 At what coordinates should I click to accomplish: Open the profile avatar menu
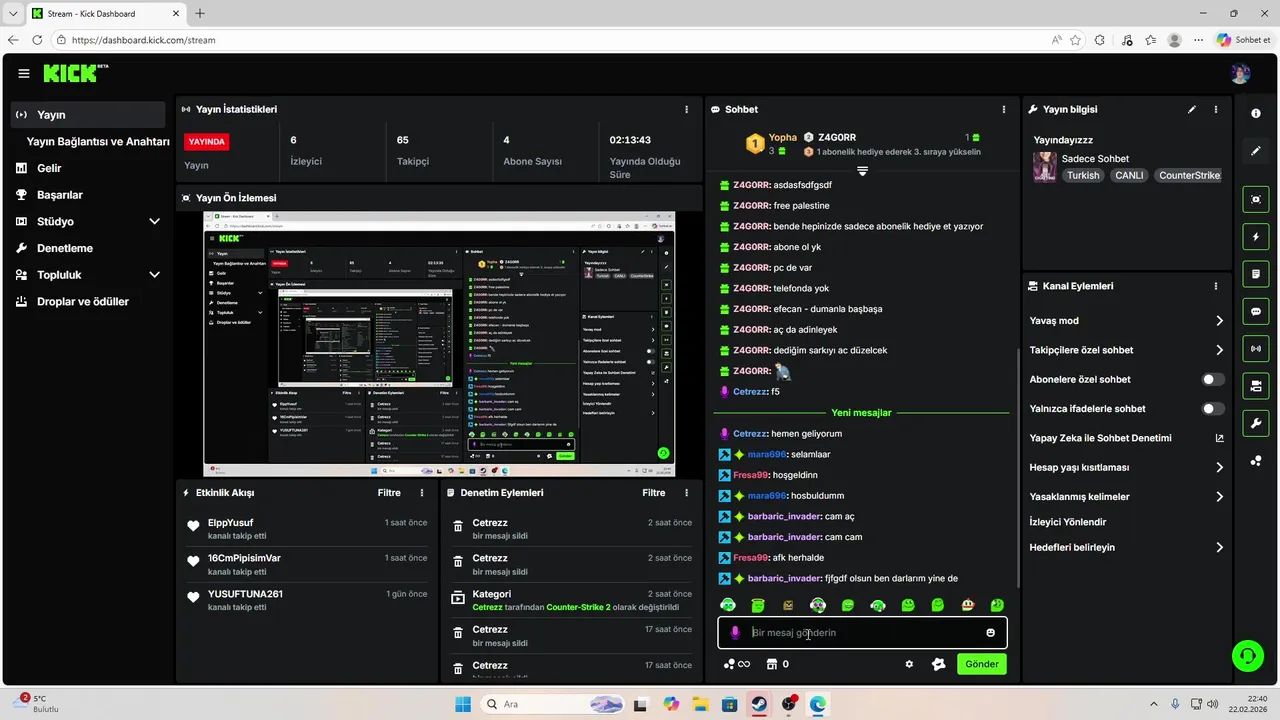coord(1240,73)
